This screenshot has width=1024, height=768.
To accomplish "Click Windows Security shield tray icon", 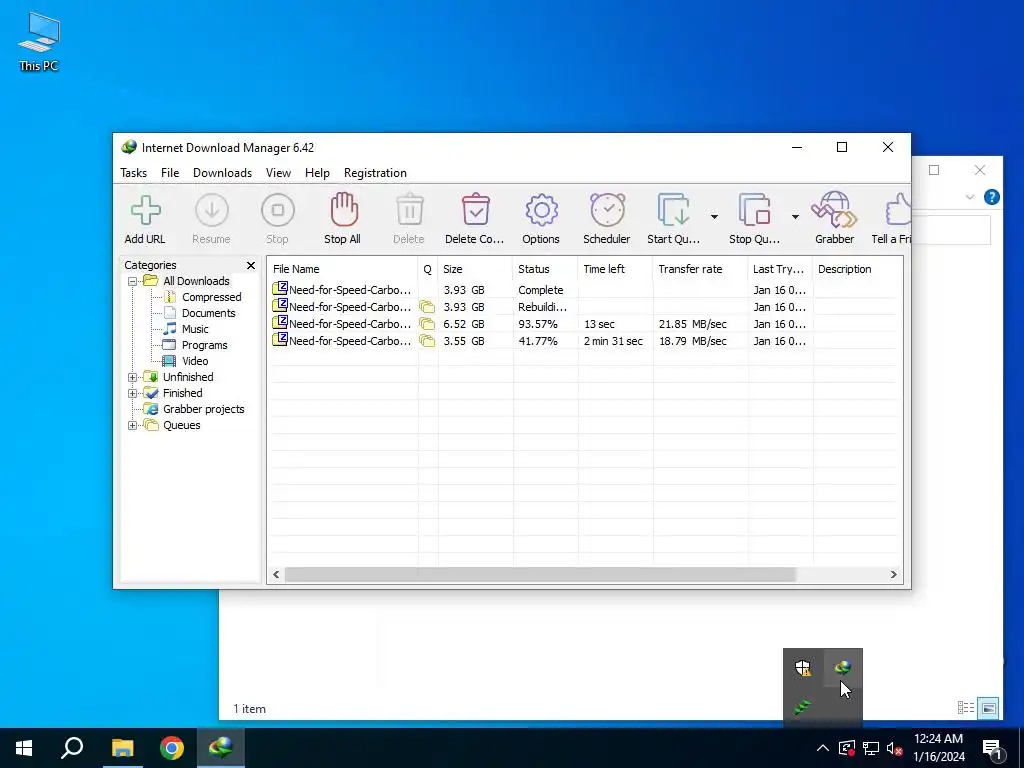I will pos(803,667).
